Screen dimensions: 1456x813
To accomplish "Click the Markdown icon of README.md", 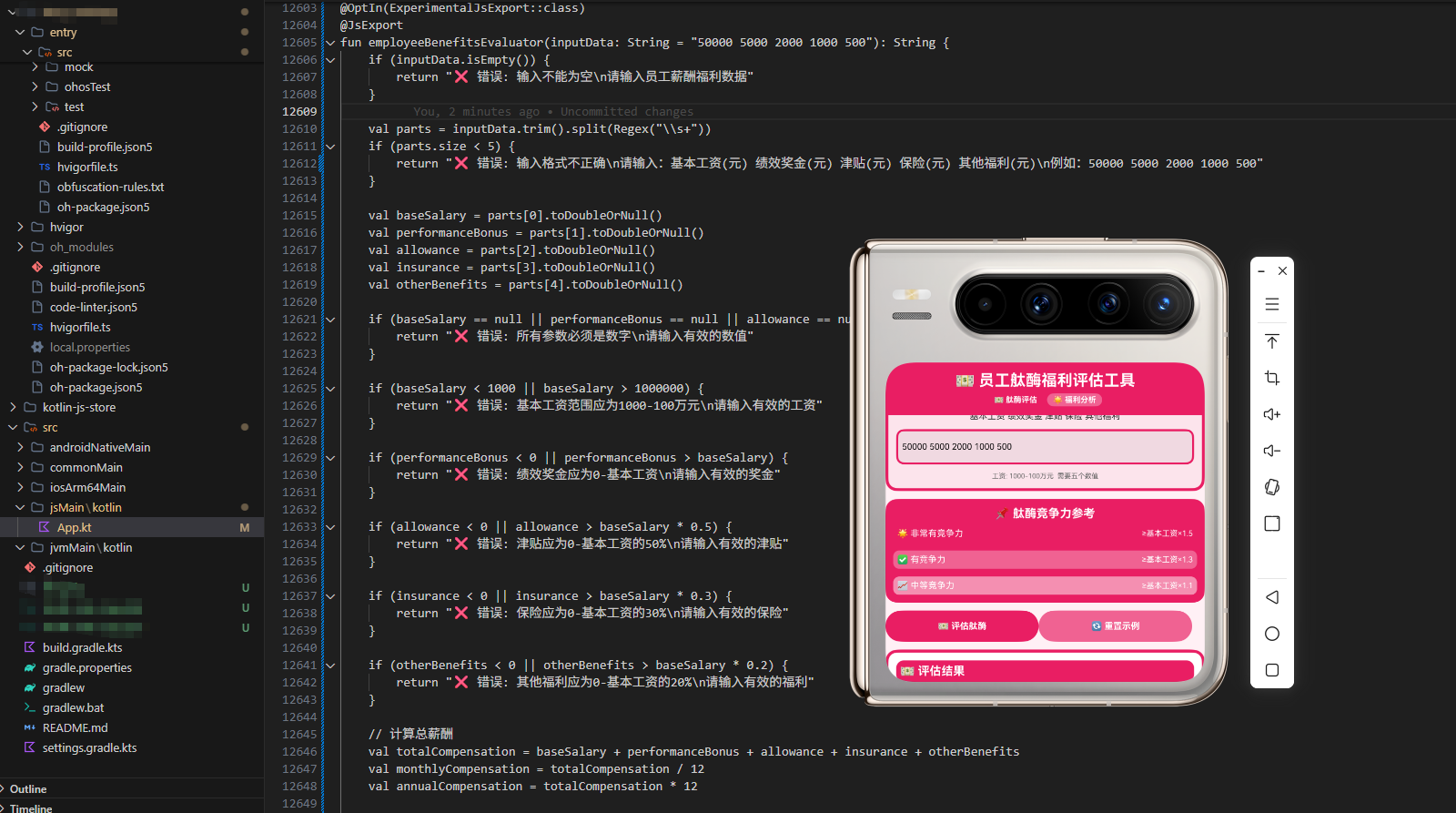I will [x=29, y=727].
